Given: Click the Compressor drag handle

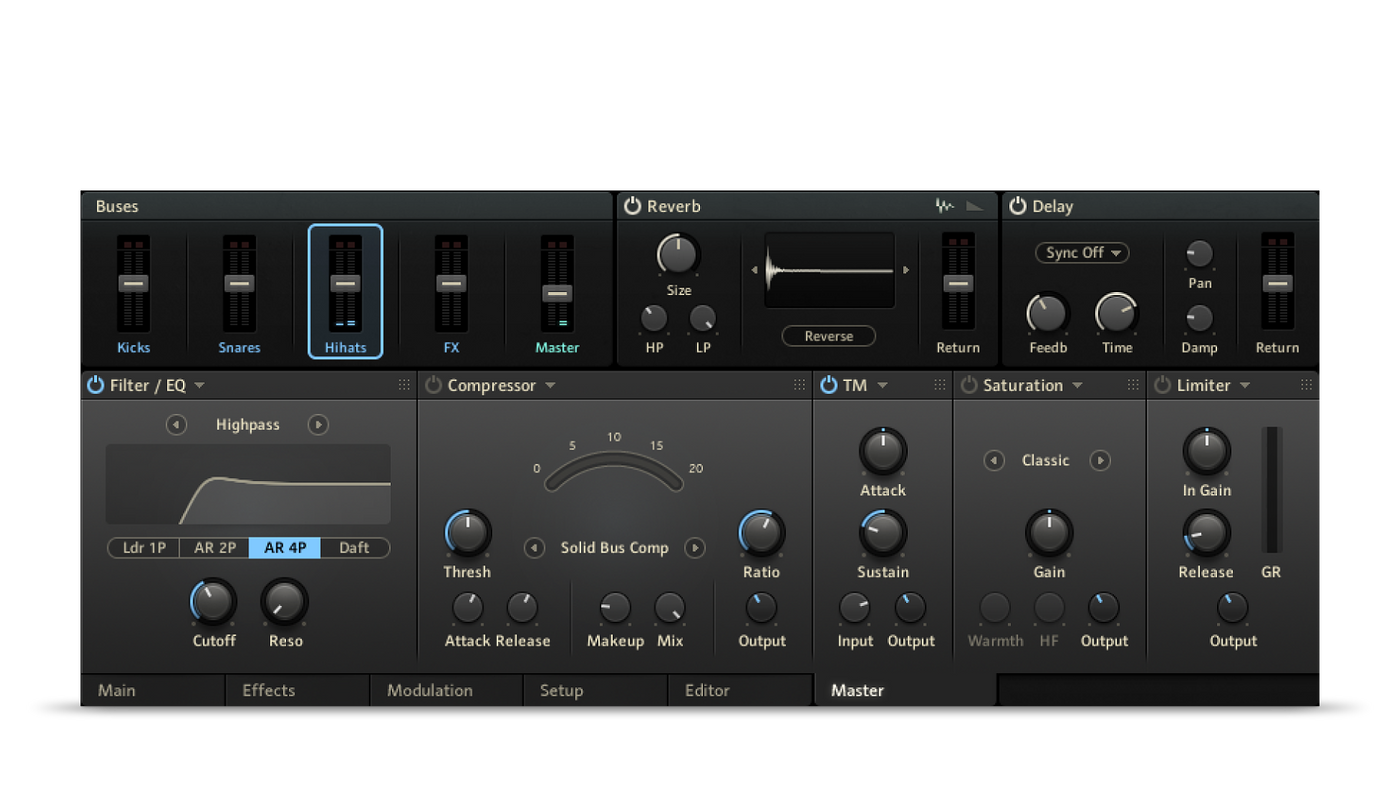Looking at the screenshot, I should coord(800,385).
